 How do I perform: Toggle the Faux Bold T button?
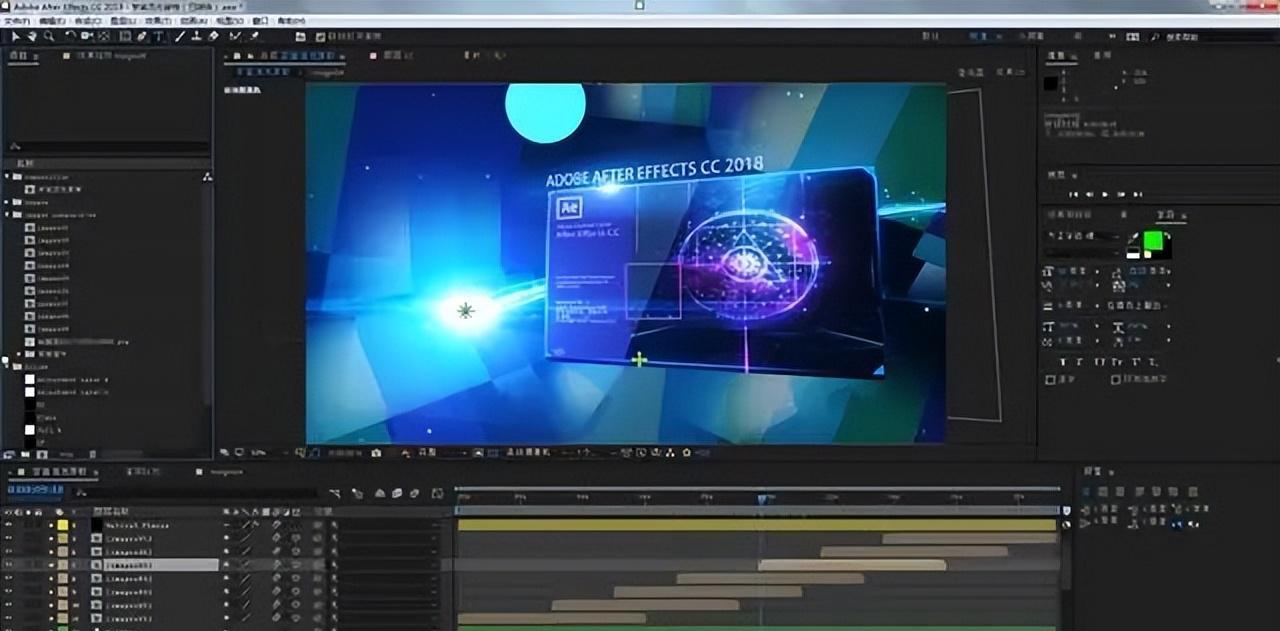point(1063,361)
